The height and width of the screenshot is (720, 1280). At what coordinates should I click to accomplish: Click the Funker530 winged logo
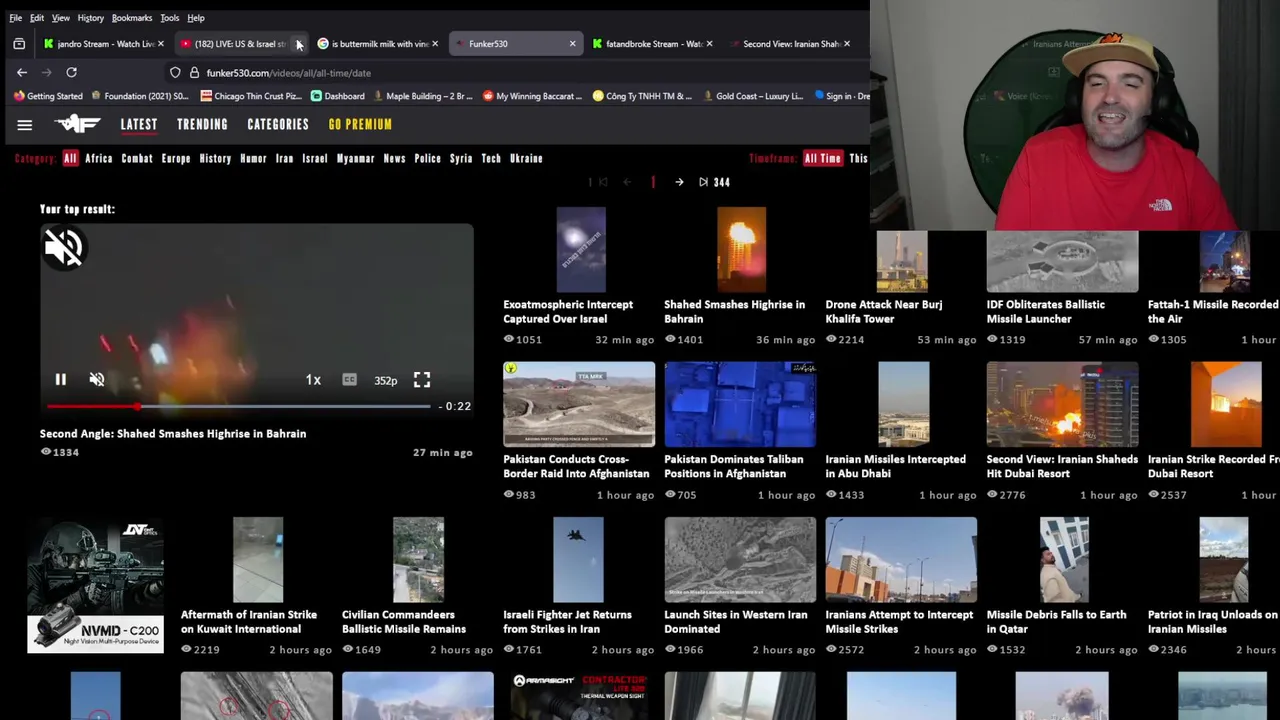pos(77,124)
